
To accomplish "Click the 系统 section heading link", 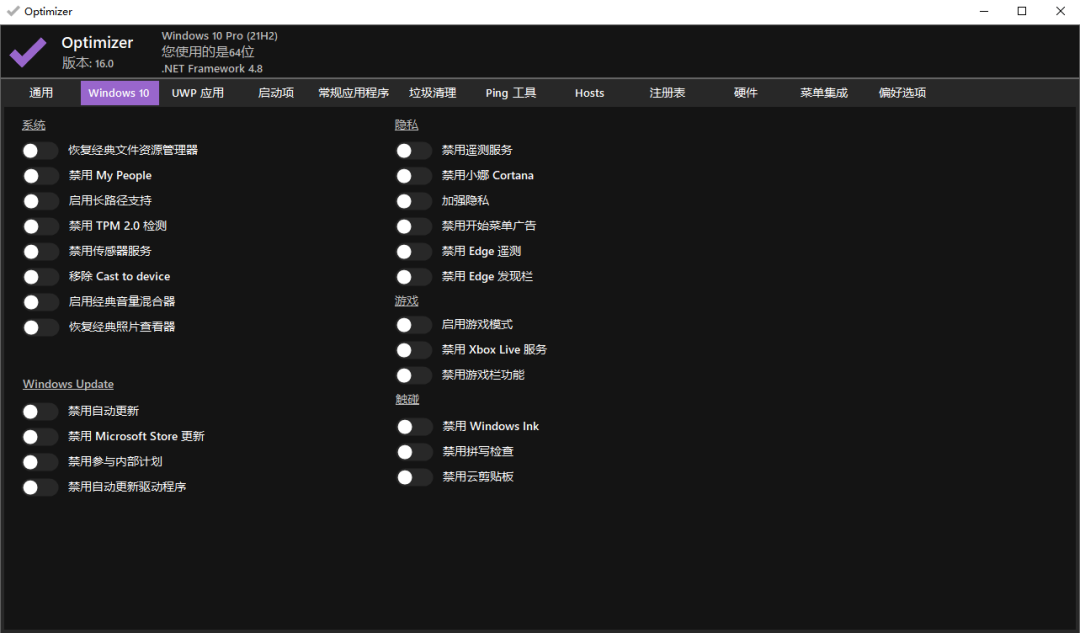I will click(x=34, y=125).
